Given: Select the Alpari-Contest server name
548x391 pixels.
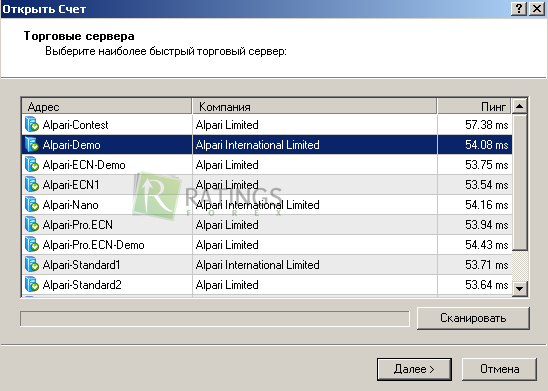Looking at the screenshot, I should [x=75, y=125].
